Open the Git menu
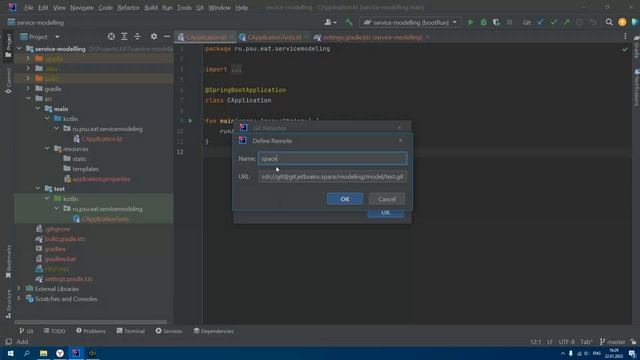 200,7
